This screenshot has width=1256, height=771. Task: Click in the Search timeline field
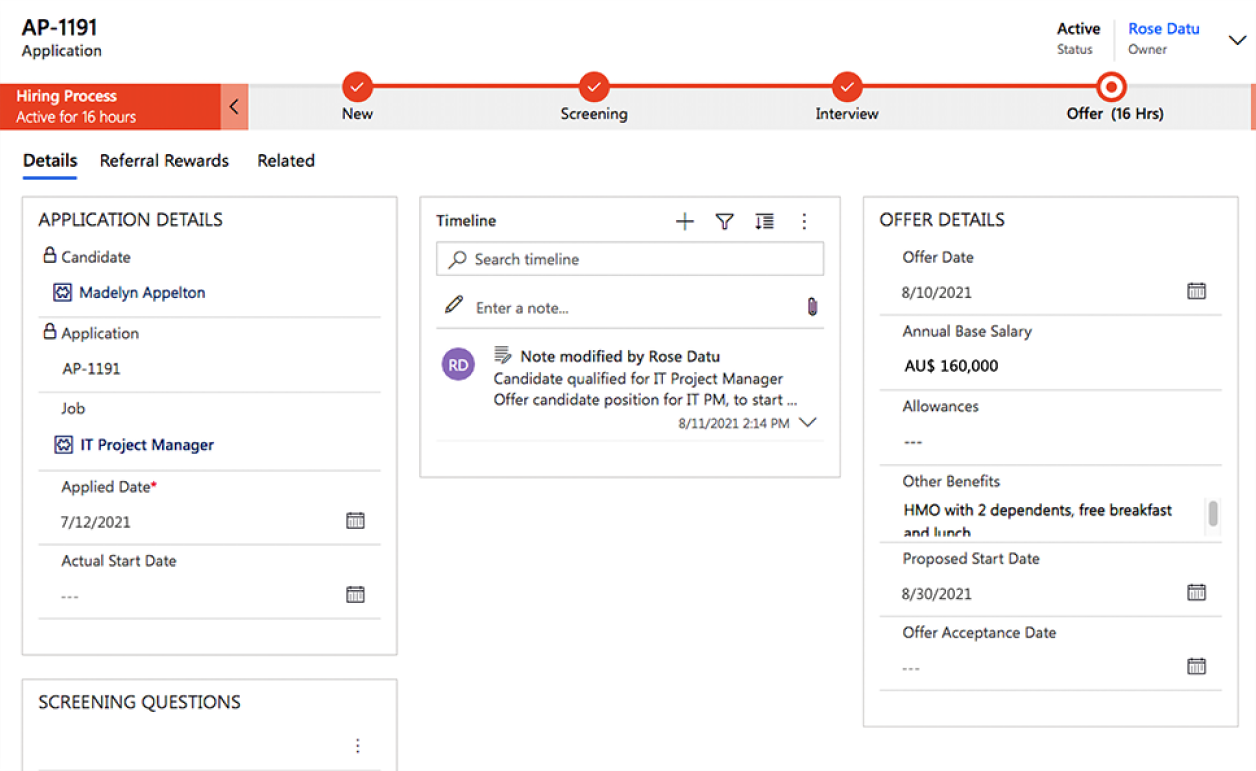630,259
